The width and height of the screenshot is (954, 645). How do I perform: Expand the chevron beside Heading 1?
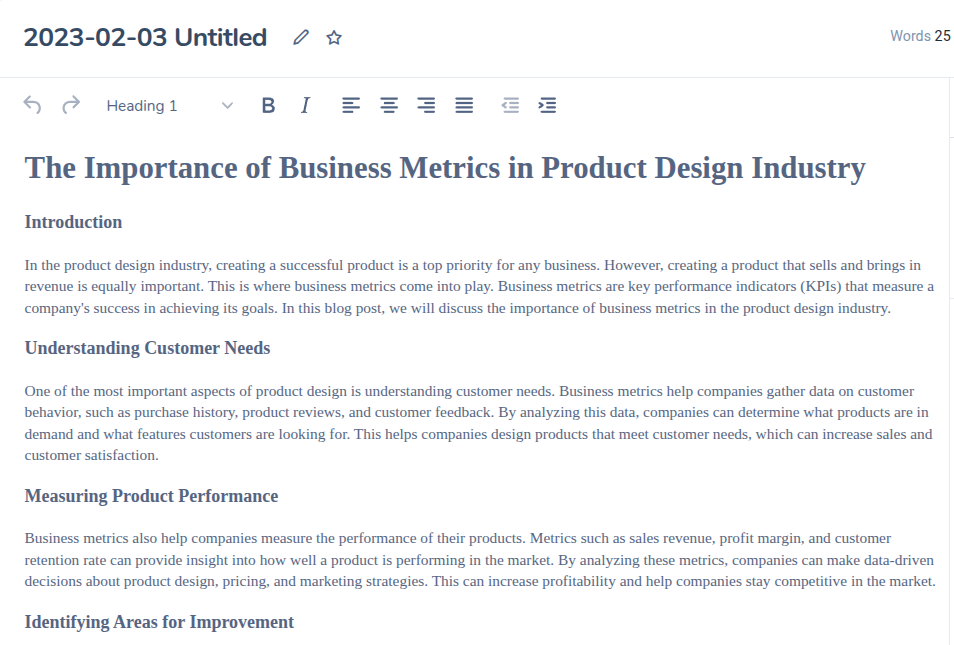227,106
